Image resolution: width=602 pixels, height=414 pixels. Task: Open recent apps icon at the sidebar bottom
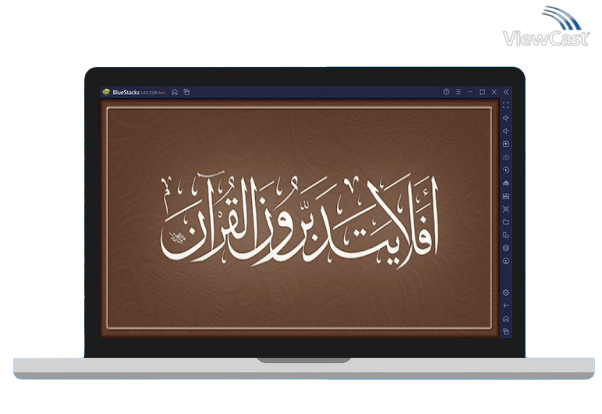click(x=506, y=331)
